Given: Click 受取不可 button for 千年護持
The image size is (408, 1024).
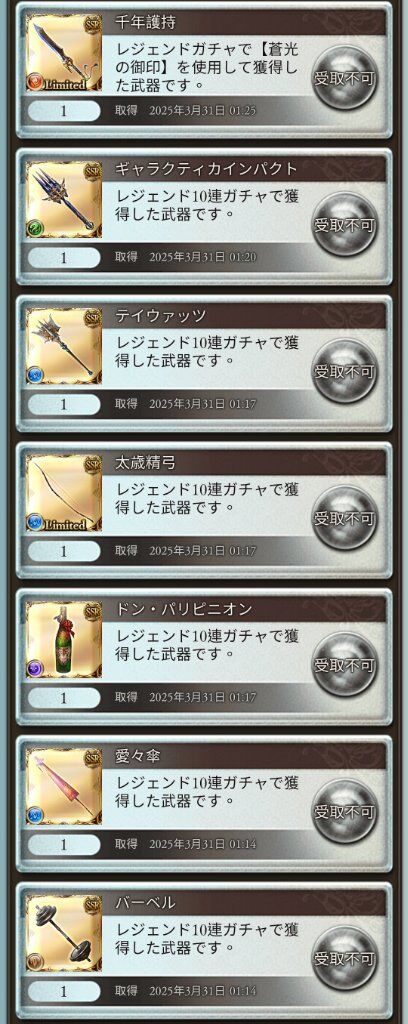Looking at the screenshot, I should pyautogui.click(x=345, y=80).
